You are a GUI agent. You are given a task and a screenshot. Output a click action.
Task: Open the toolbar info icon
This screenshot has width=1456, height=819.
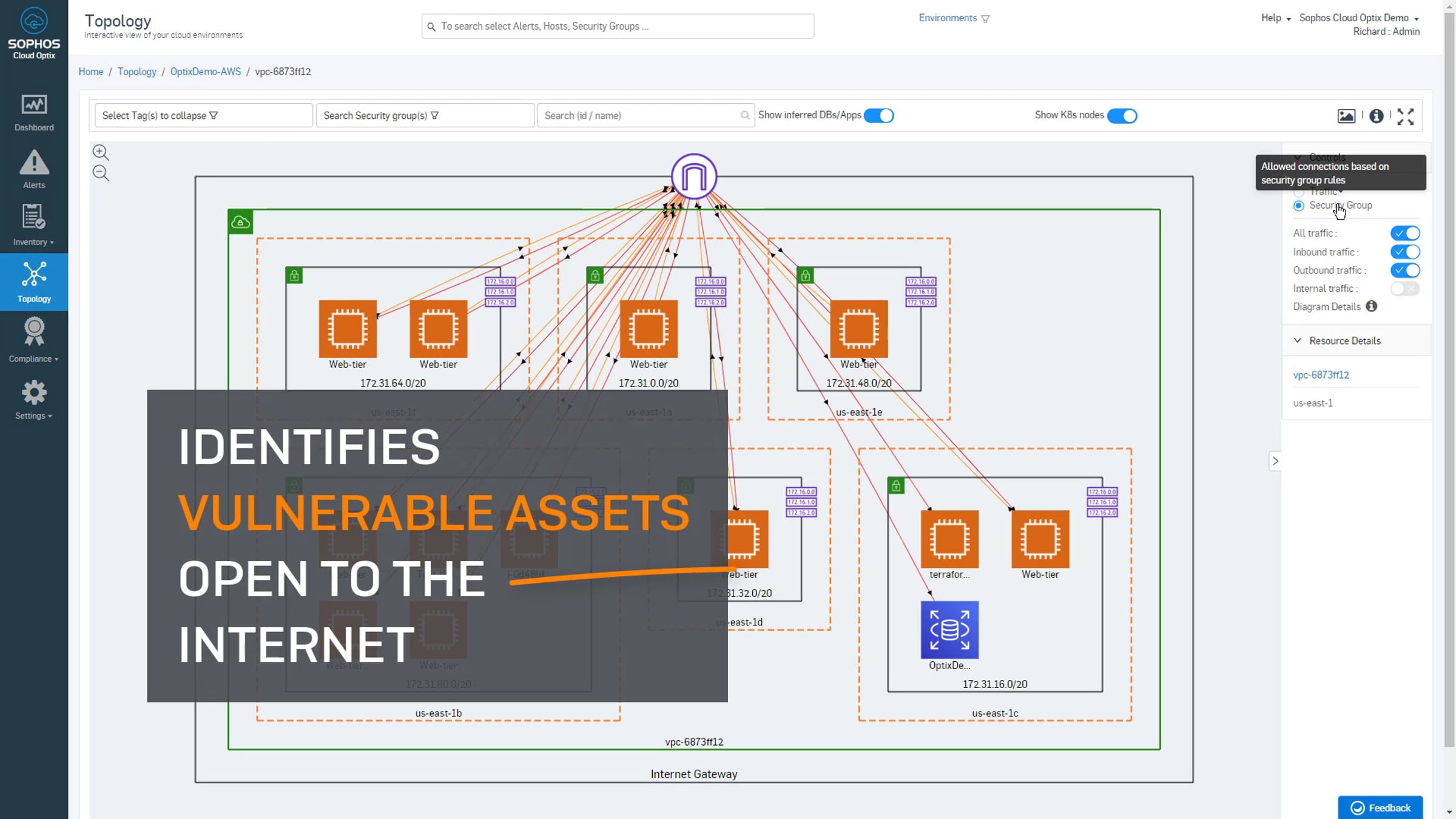click(1377, 116)
